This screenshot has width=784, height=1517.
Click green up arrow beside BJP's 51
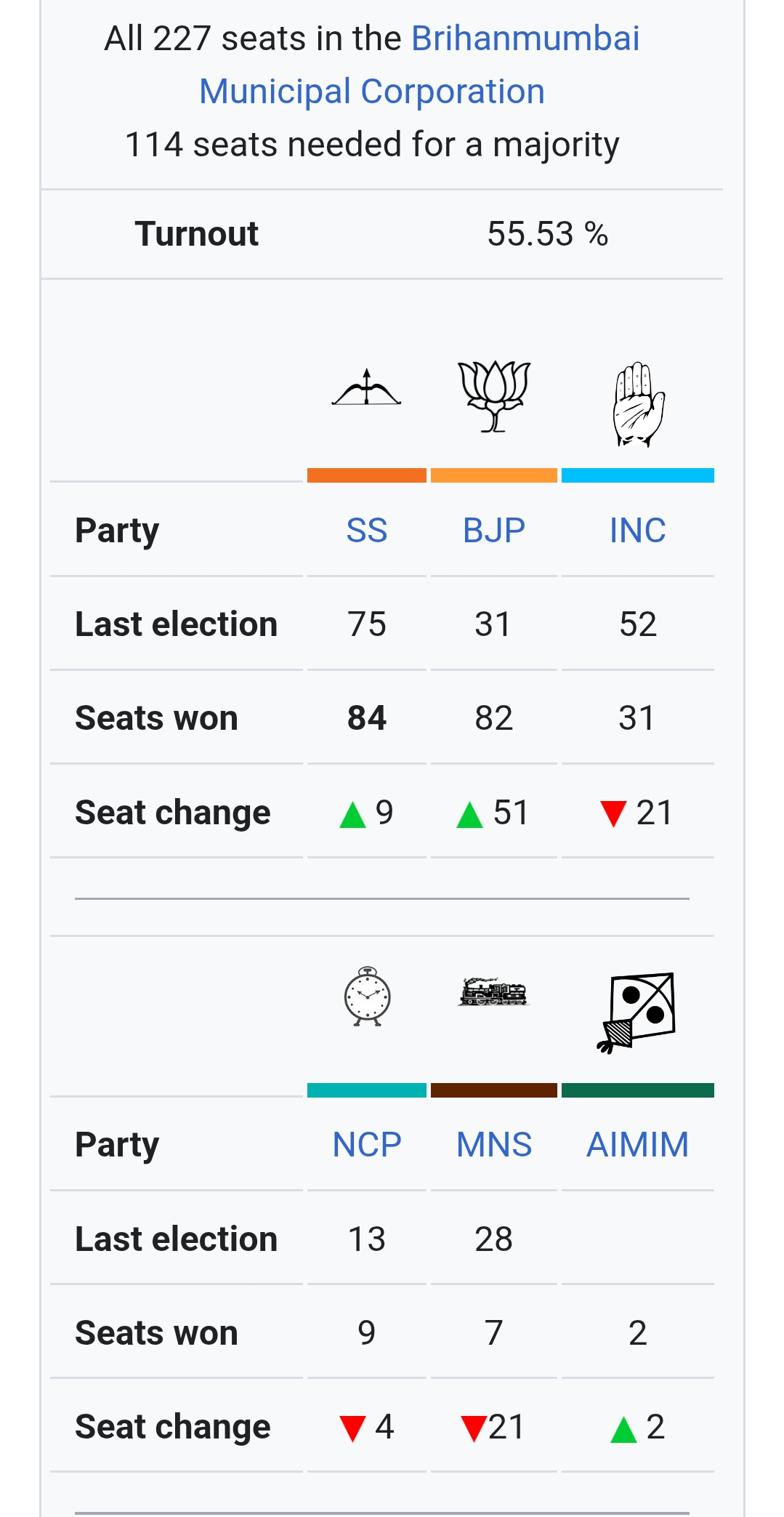tap(470, 814)
